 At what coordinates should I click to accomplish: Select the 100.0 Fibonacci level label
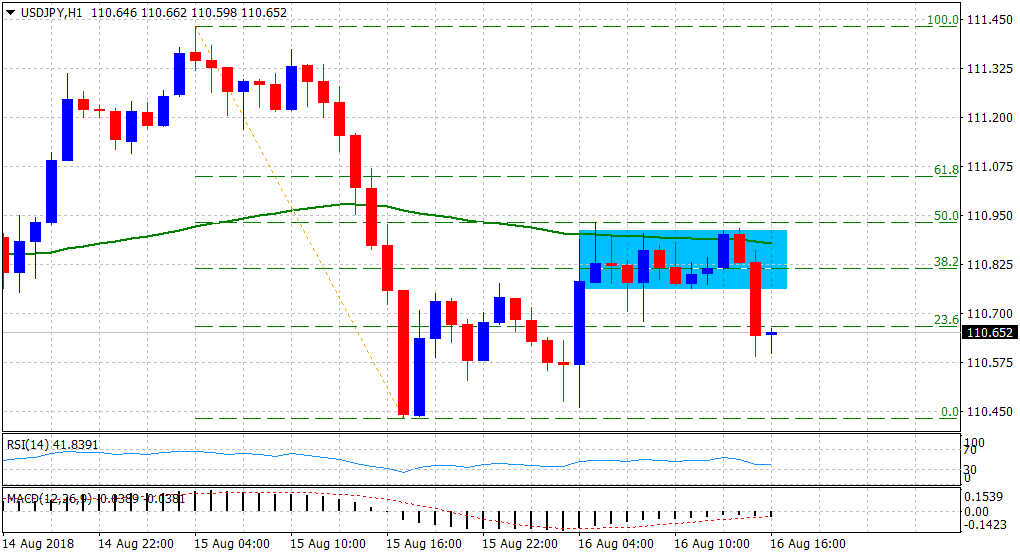tap(943, 20)
